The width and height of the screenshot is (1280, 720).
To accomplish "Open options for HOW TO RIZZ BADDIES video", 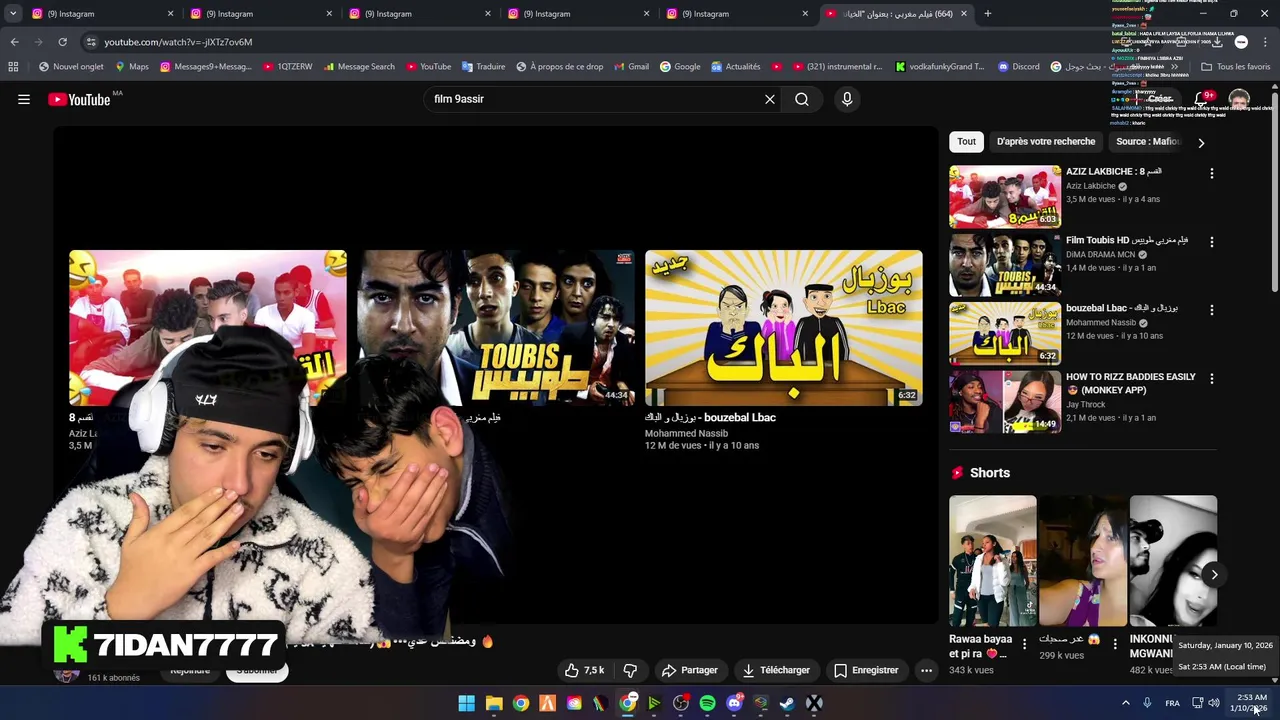I will click(1212, 379).
